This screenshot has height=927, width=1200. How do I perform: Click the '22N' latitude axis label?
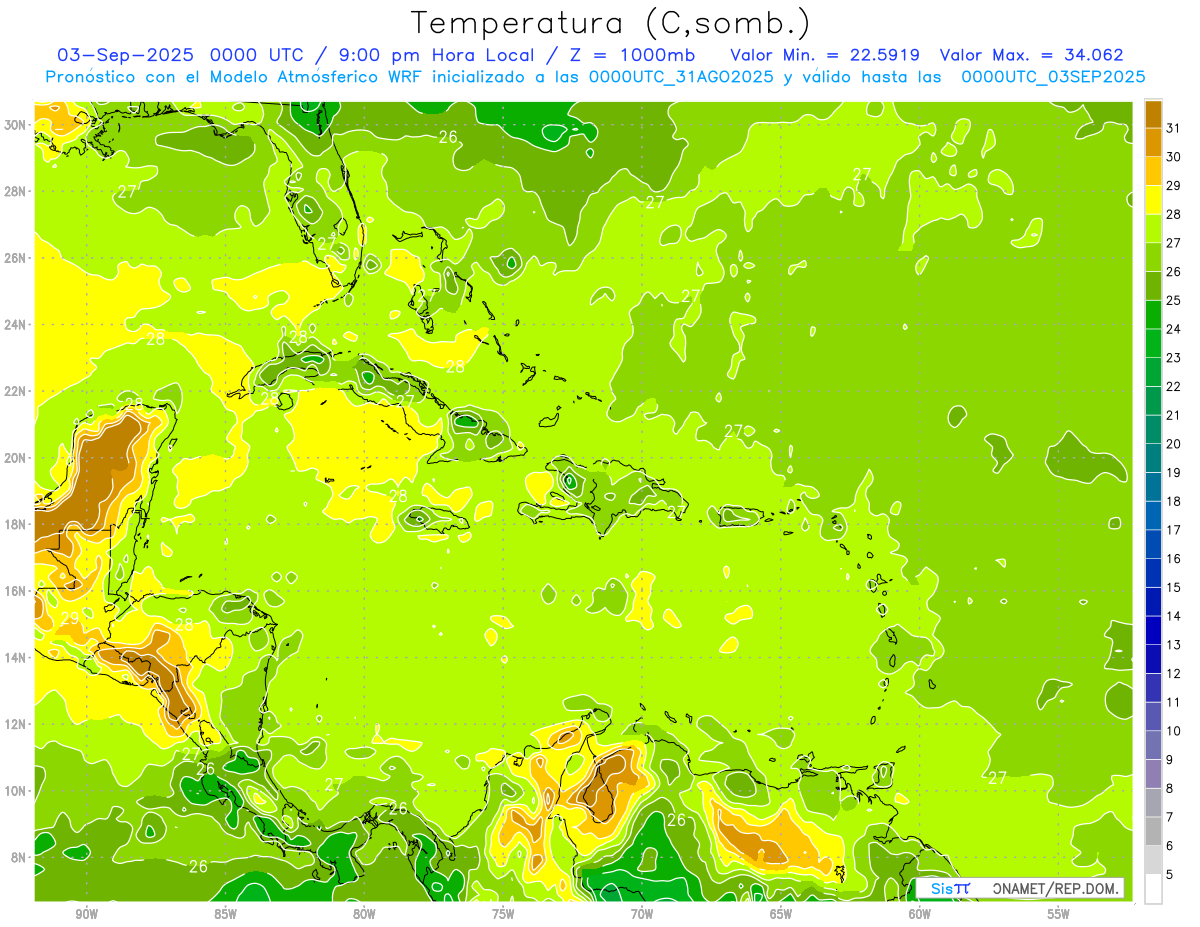pyautogui.click(x=16, y=391)
